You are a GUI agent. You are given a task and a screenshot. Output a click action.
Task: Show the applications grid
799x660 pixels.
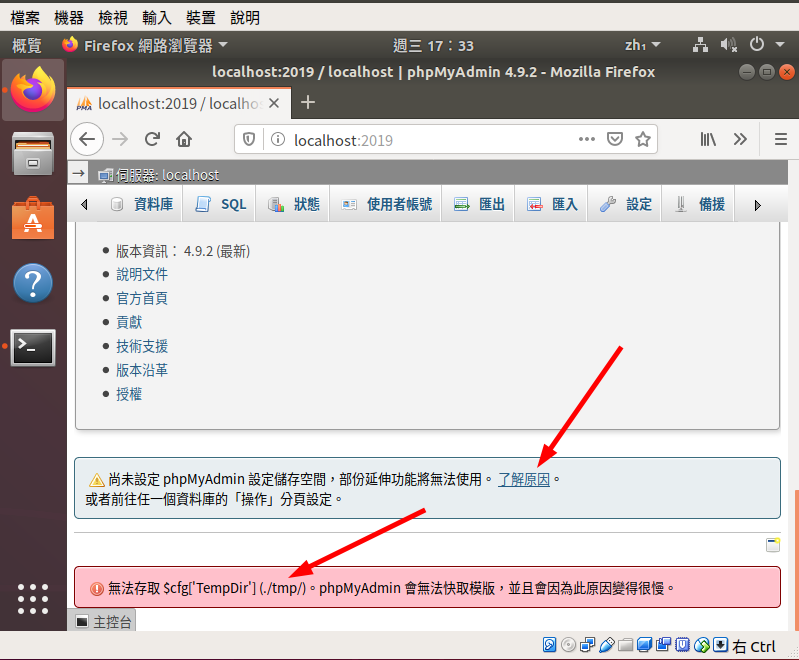pos(33,599)
